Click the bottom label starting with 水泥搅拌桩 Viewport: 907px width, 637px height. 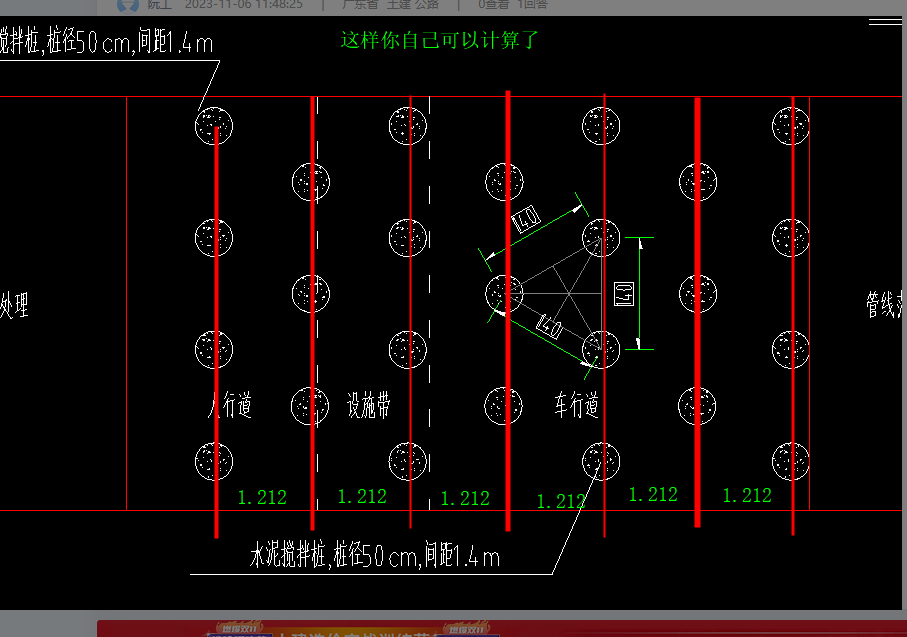pyautogui.click(x=374, y=555)
